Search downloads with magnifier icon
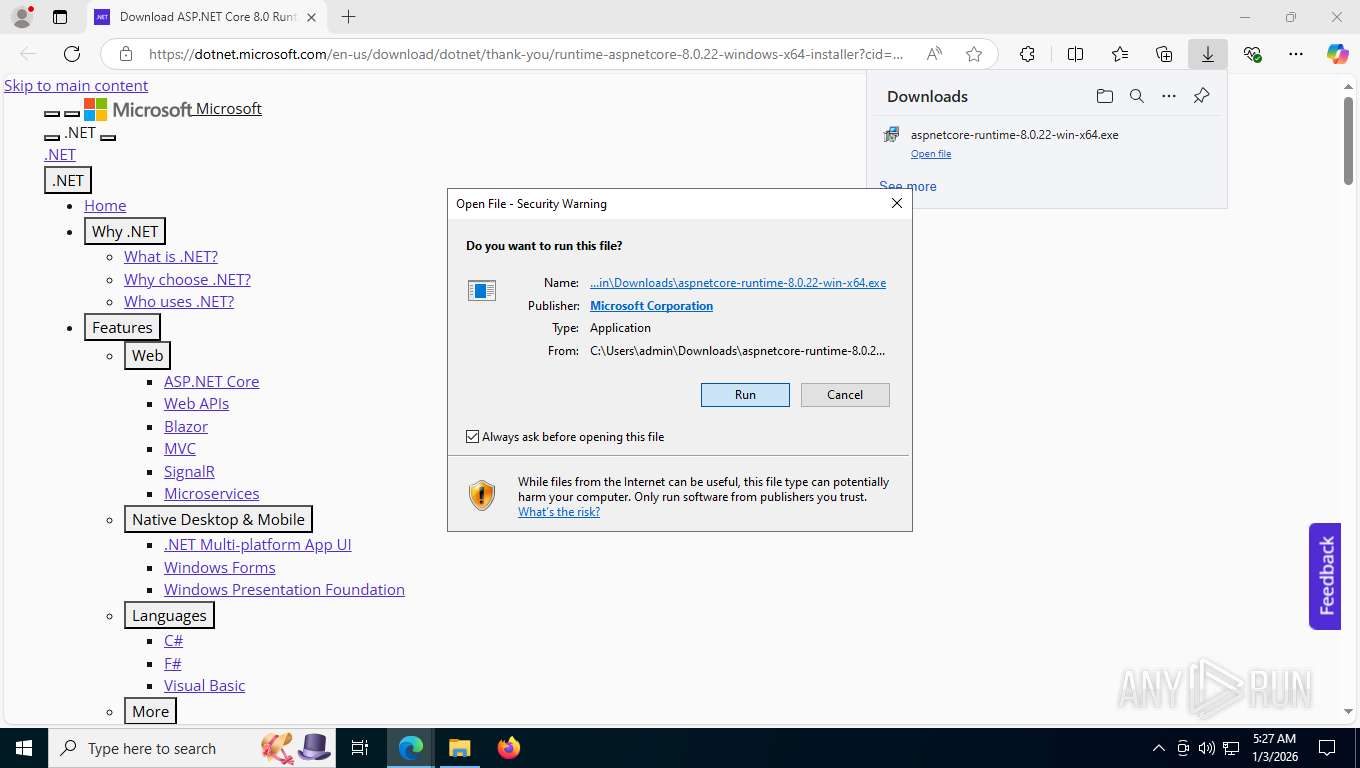The image size is (1360, 768). [1137, 96]
